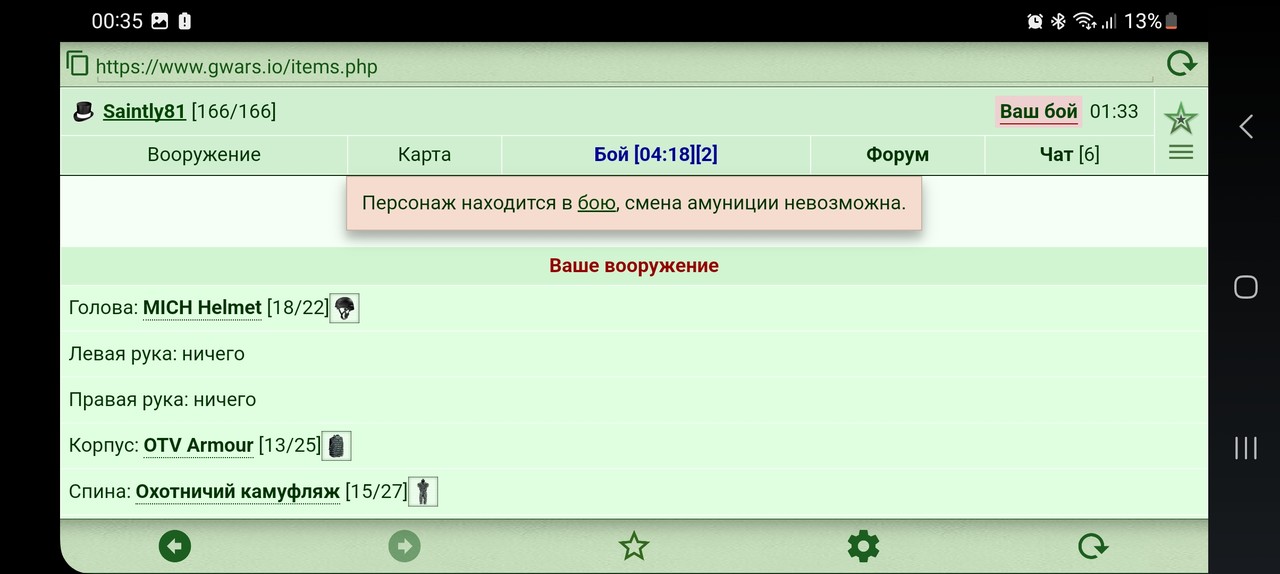
Task: Go forward with the bottom right-arrow button
Action: tap(404, 546)
